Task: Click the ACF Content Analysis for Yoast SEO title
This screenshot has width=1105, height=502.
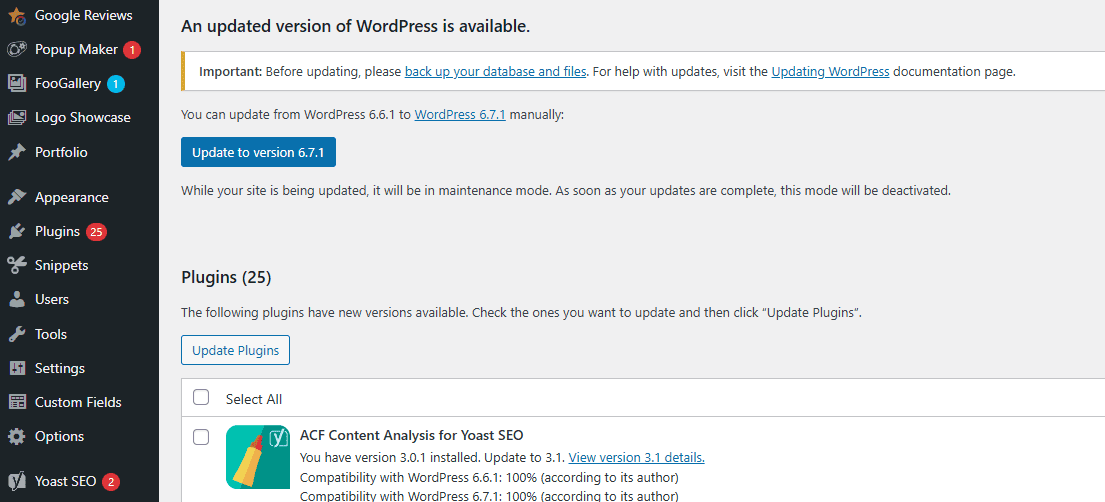Action: coord(412,434)
